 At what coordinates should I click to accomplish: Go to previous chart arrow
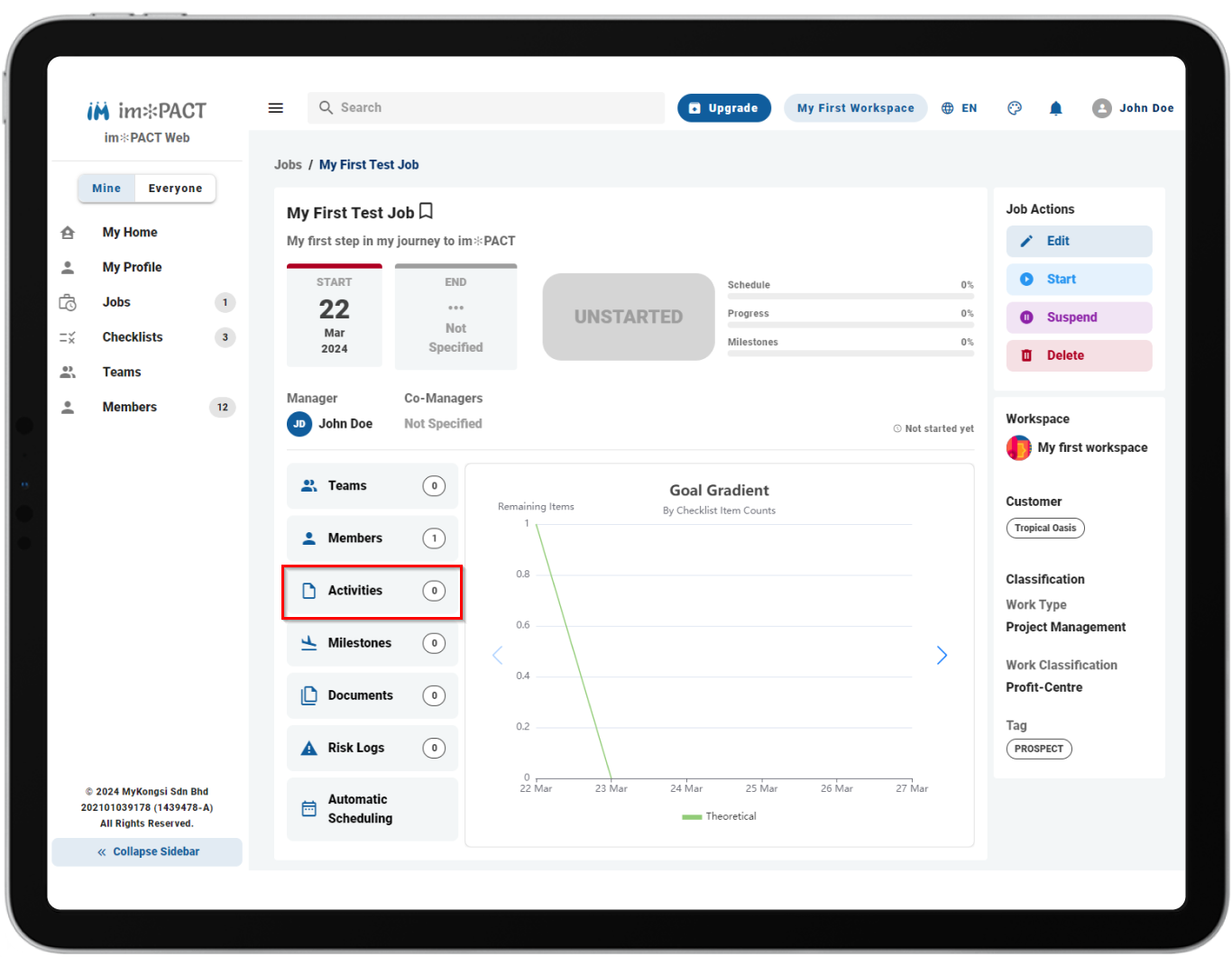pos(497,656)
